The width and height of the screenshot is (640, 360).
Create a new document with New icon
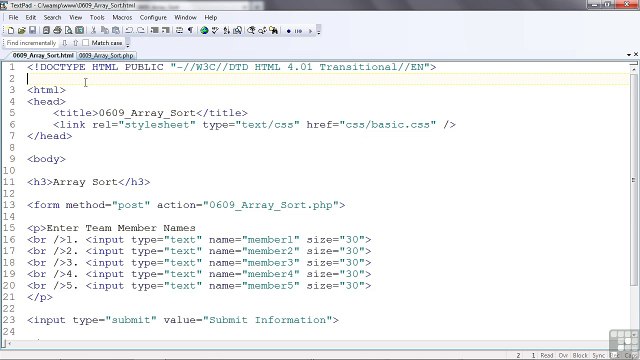click(11, 31)
